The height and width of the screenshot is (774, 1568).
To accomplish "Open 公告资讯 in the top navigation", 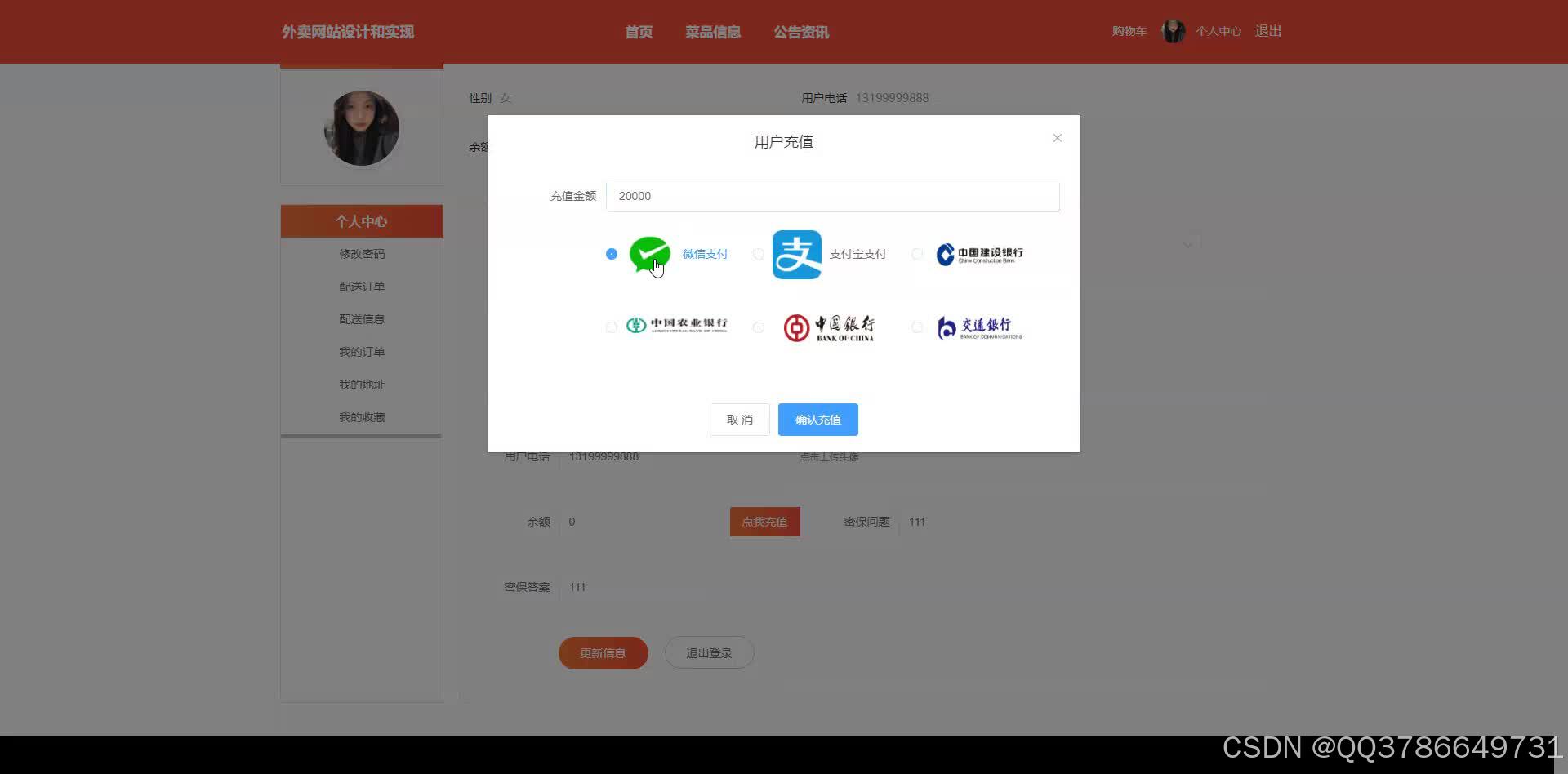I will [x=801, y=32].
